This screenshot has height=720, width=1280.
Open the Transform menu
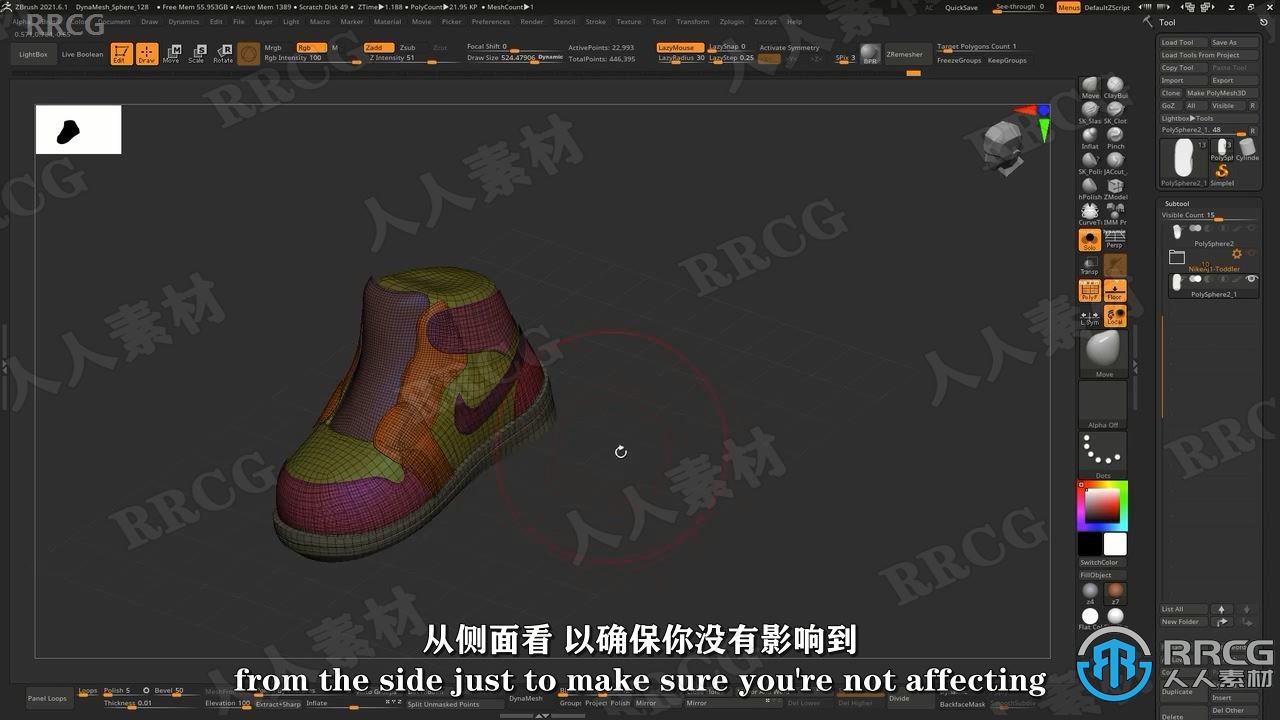[x=692, y=21]
